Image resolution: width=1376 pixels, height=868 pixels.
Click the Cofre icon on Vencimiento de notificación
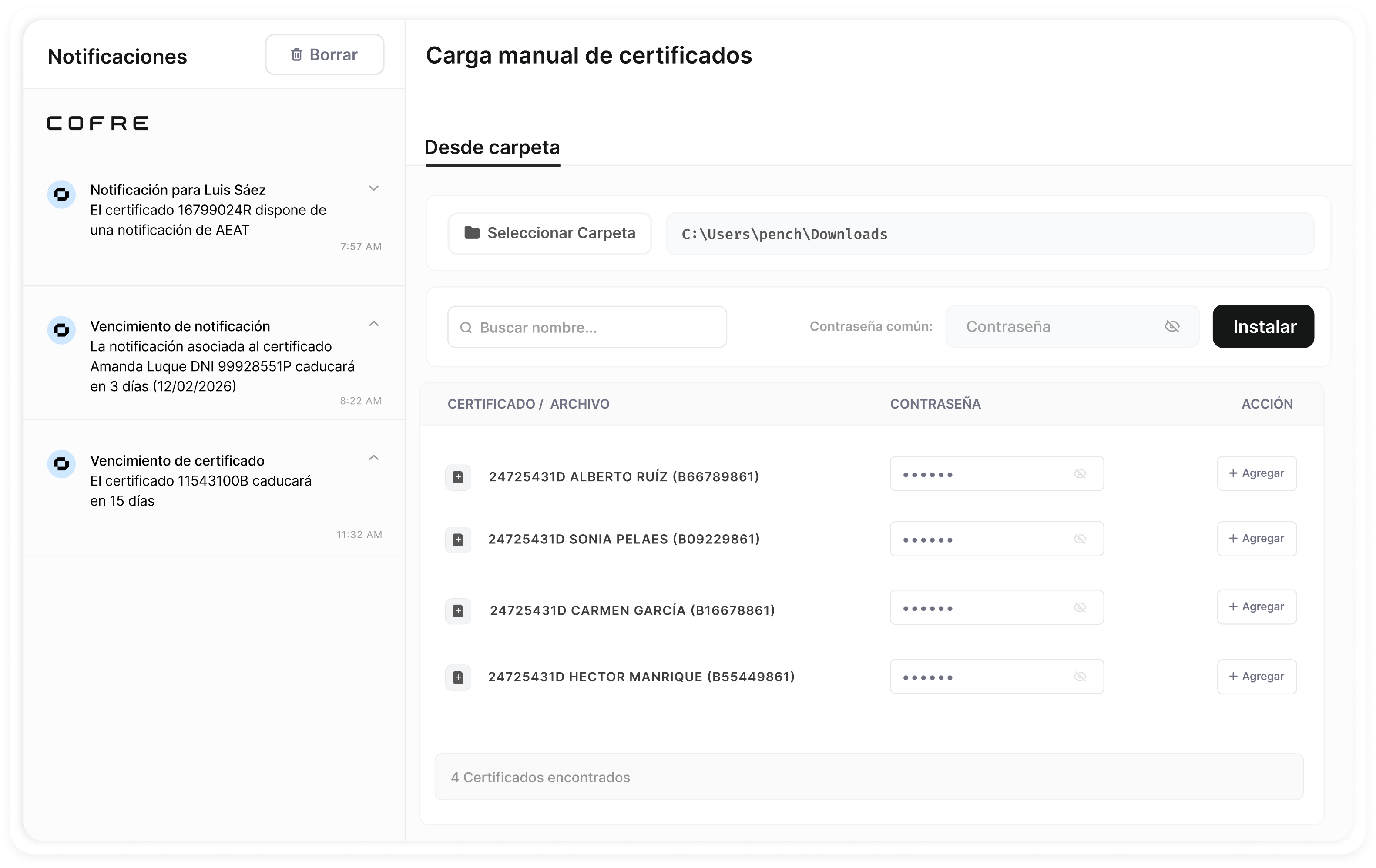[x=61, y=330]
